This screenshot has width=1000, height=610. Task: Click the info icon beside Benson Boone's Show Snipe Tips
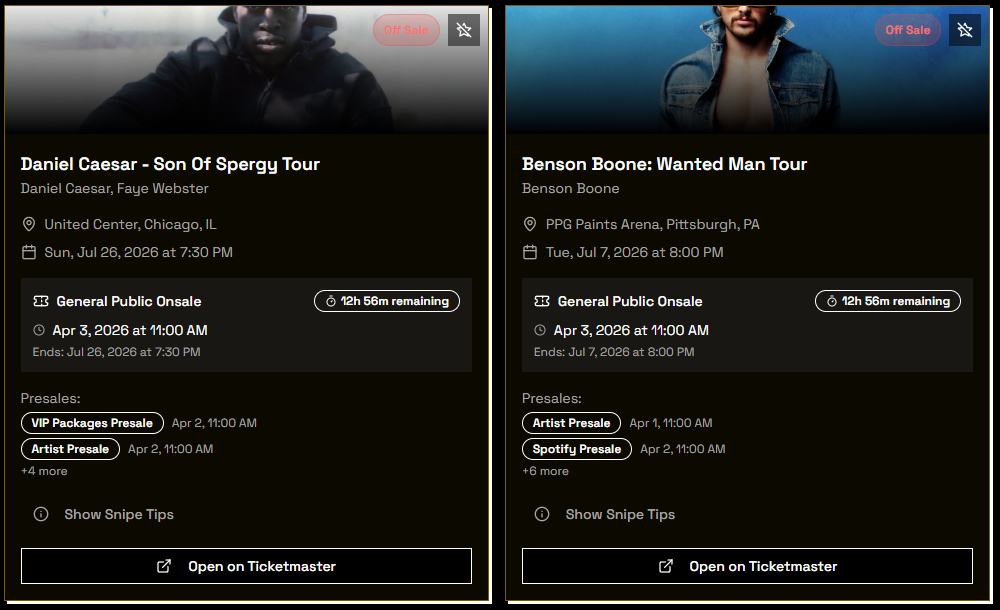click(x=542, y=514)
